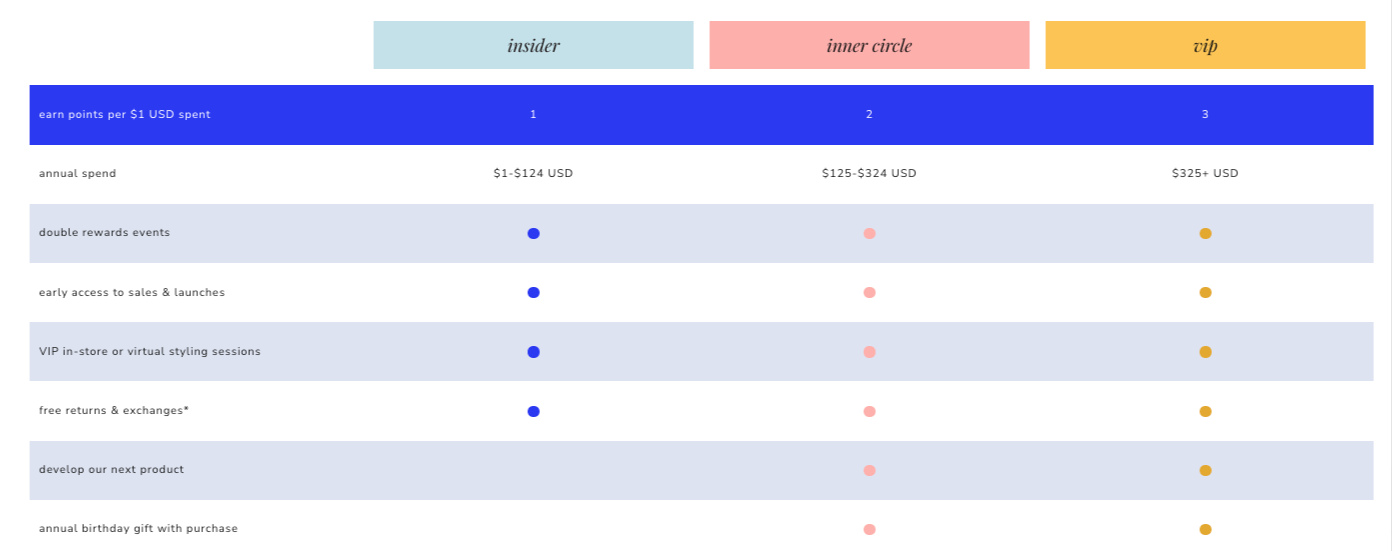
Task: Click vip dot for early access row
Action: coord(1205,292)
